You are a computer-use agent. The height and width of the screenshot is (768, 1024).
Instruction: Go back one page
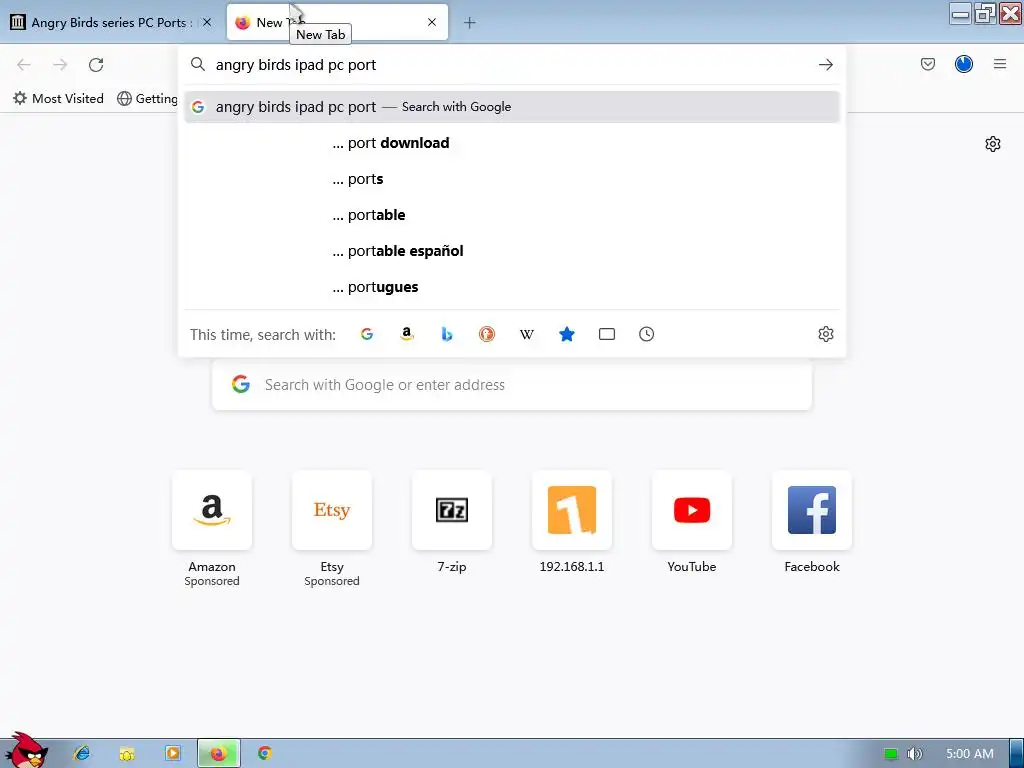(24, 65)
